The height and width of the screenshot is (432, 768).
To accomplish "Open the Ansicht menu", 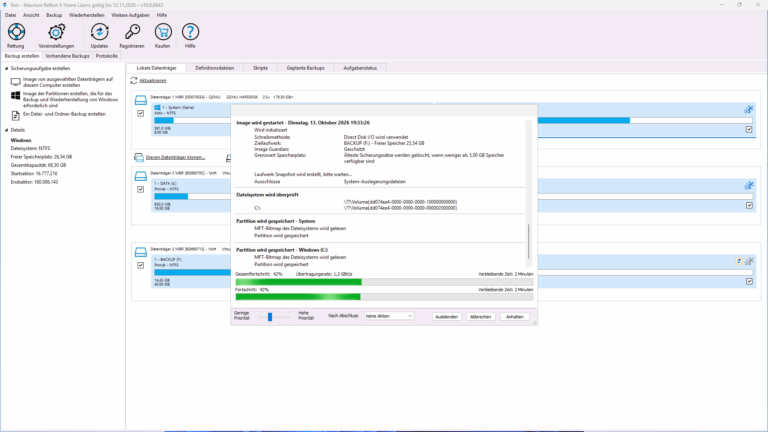I will click(x=31, y=15).
